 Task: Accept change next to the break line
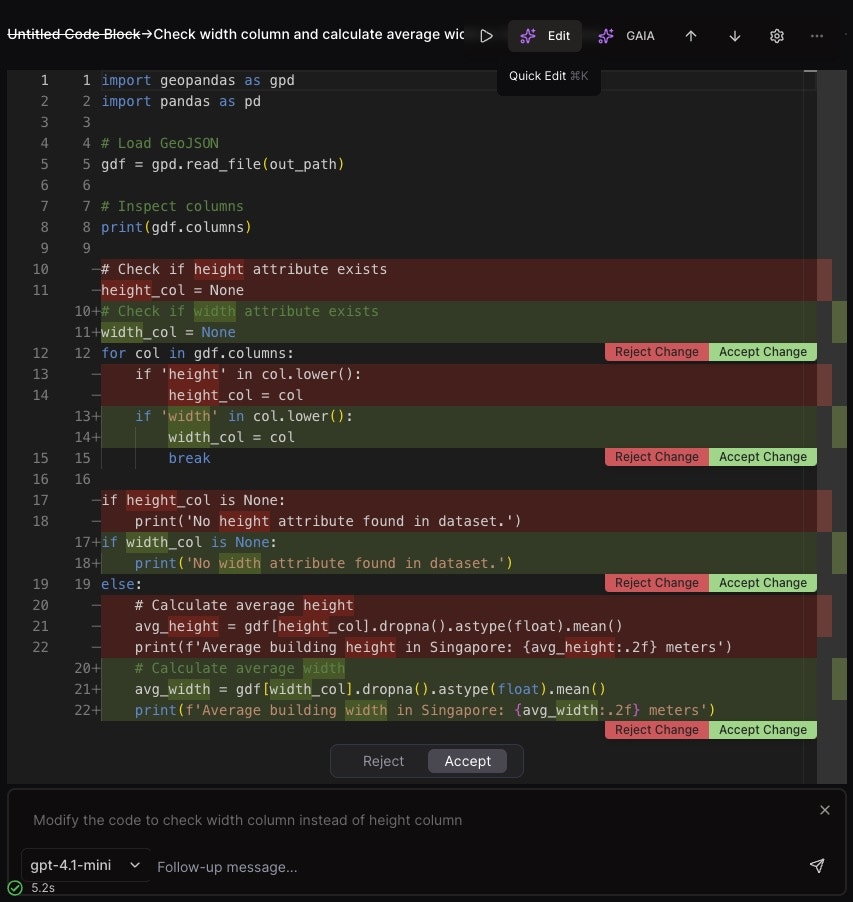[763, 457]
